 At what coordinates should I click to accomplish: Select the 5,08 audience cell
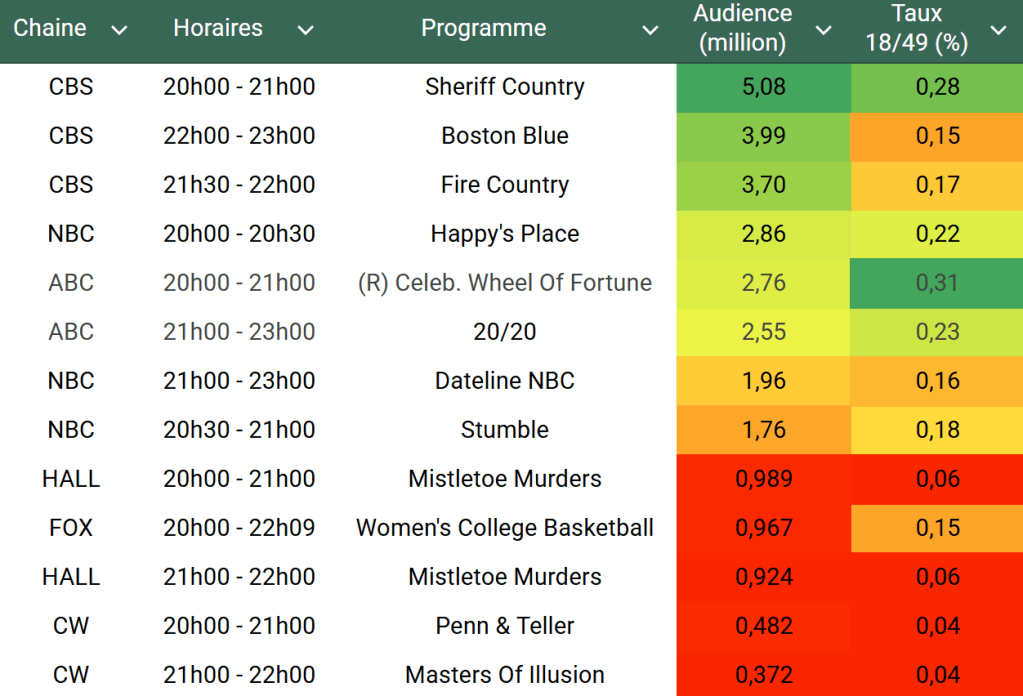[x=764, y=87]
